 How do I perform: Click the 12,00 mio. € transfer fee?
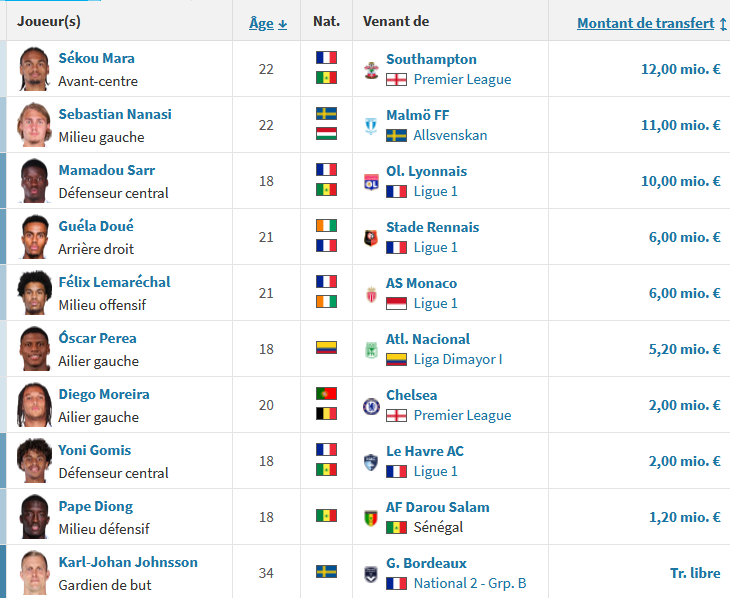681,69
